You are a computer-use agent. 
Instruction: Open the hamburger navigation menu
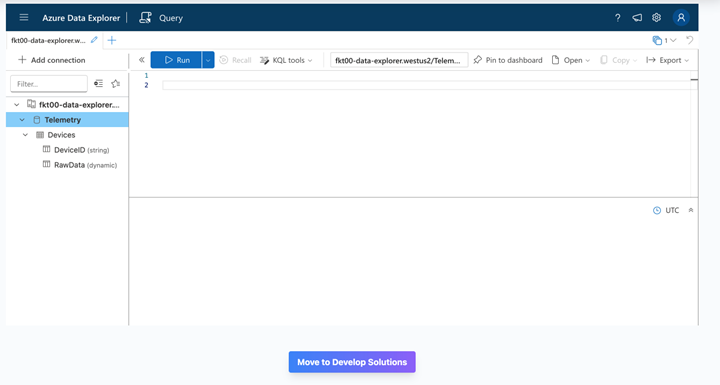click(24, 17)
